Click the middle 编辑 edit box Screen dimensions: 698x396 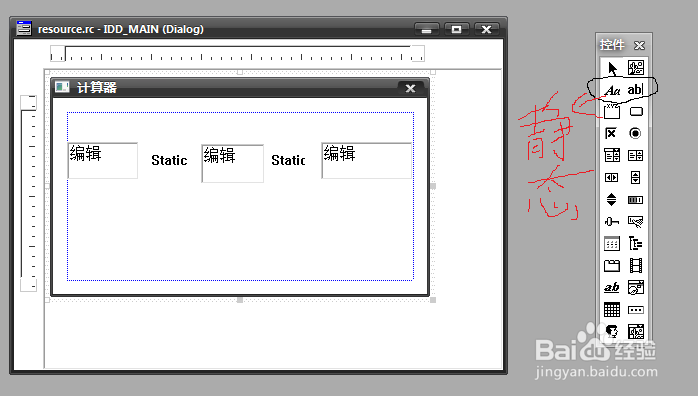(x=232, y=163)
